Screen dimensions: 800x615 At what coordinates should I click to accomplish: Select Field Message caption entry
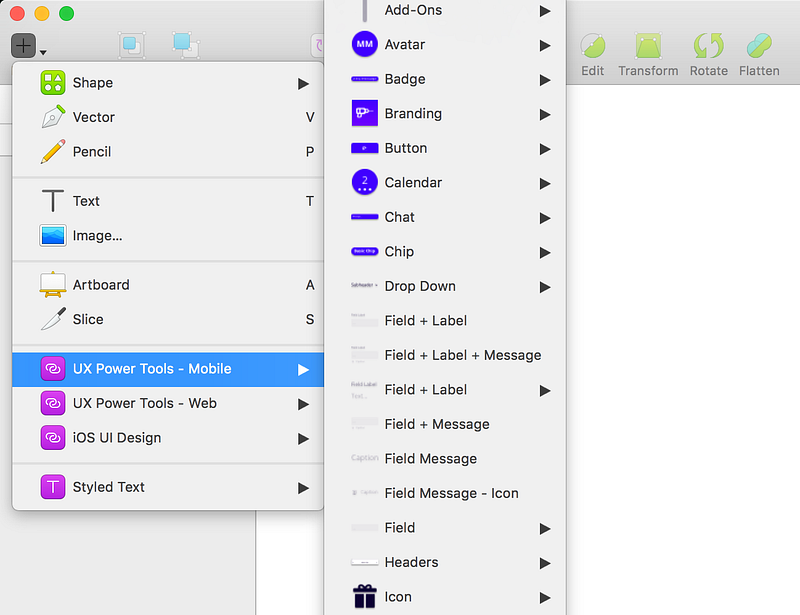tap(445, 458)
